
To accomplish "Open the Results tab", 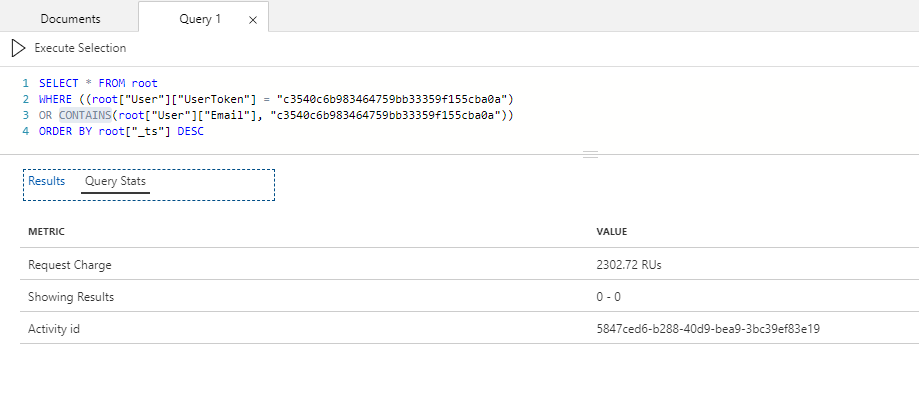I will coord(46,181).
